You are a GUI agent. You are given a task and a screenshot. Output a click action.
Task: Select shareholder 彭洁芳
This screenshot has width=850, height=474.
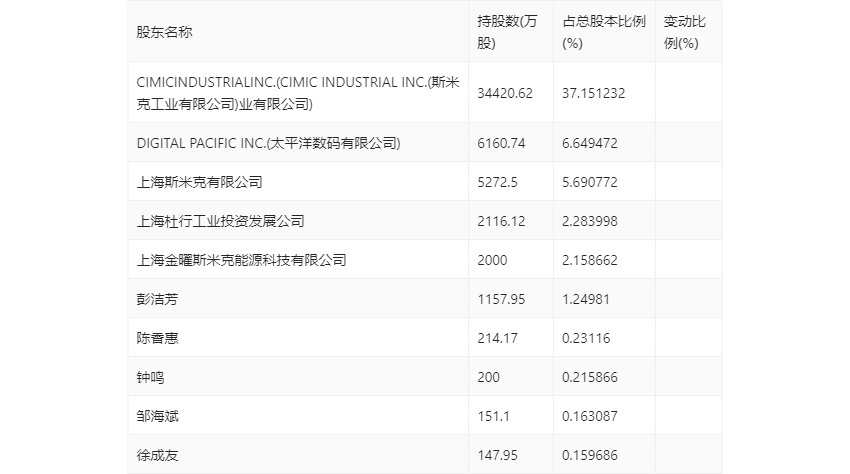click(x=157, y=299)
